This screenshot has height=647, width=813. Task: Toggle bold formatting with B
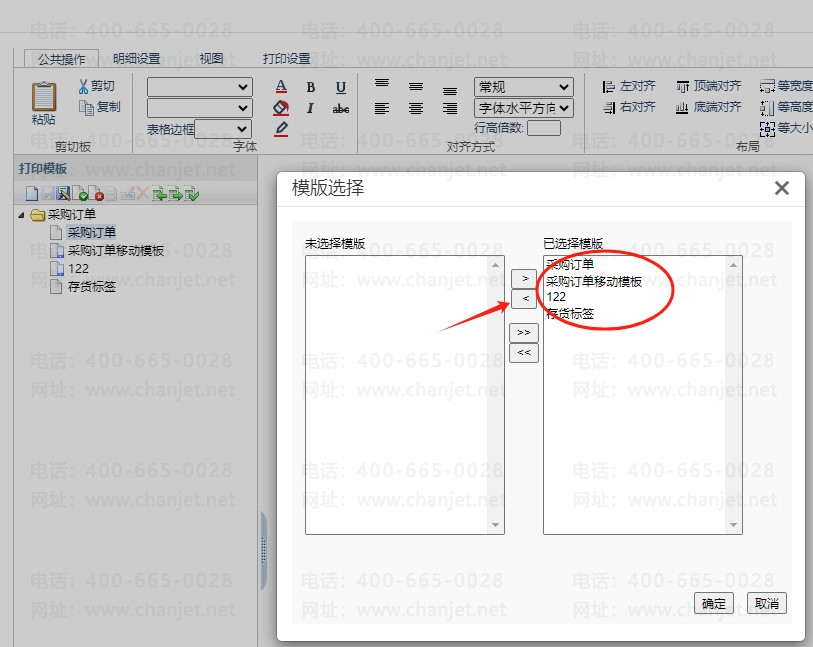click(x=311, y=88)
